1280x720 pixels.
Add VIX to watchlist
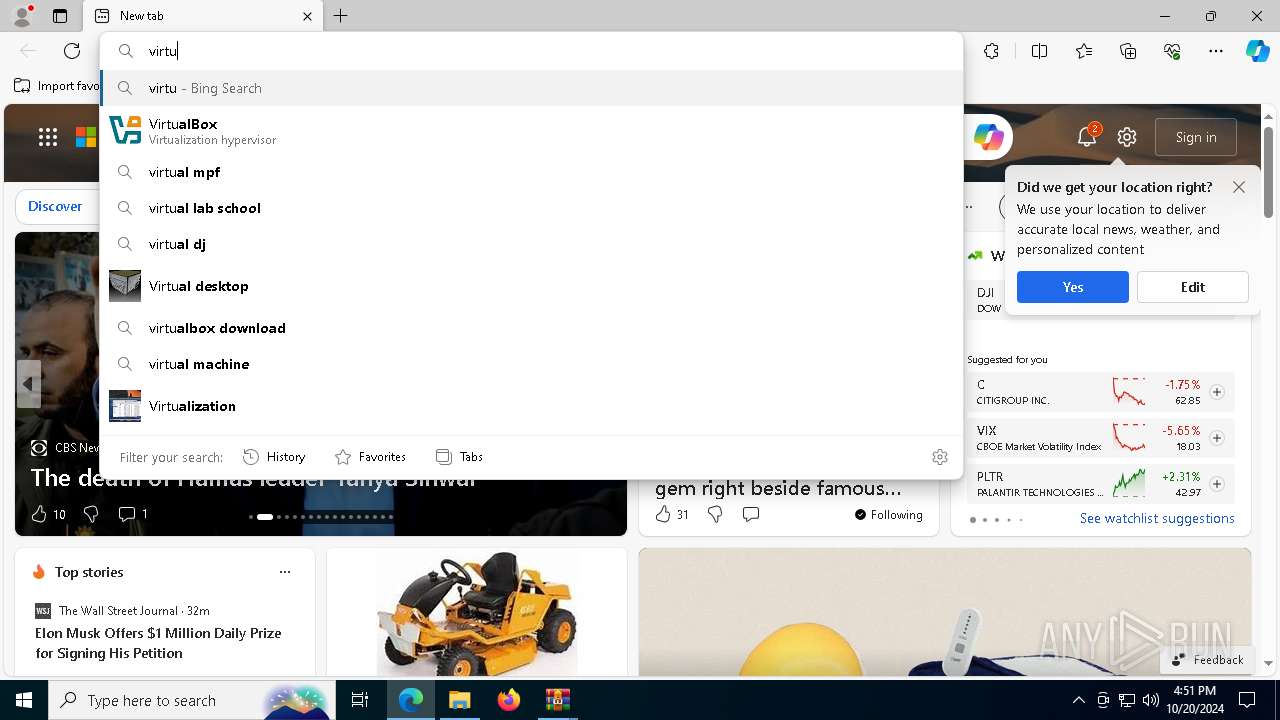(x=1217, y=438)
